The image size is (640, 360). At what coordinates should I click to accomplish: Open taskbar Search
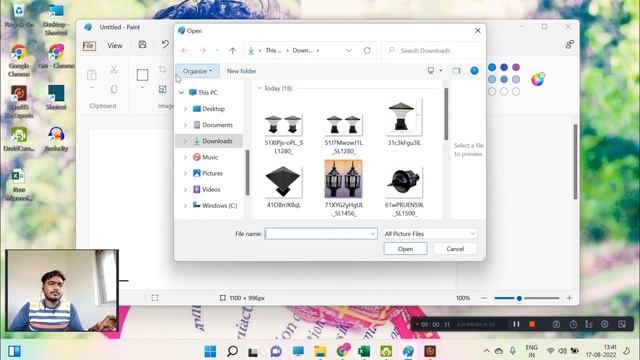(232, 351)
